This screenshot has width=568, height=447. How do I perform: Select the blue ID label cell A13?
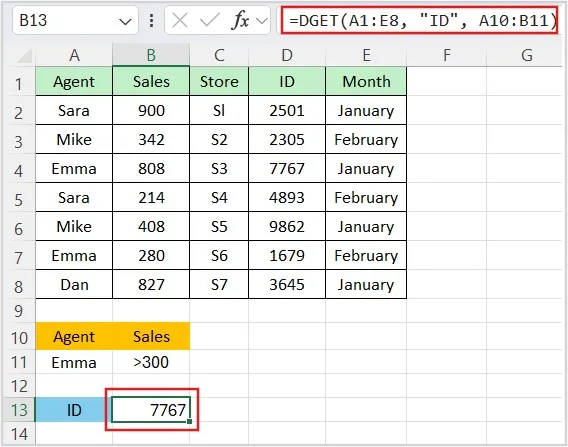pos(74,410)
